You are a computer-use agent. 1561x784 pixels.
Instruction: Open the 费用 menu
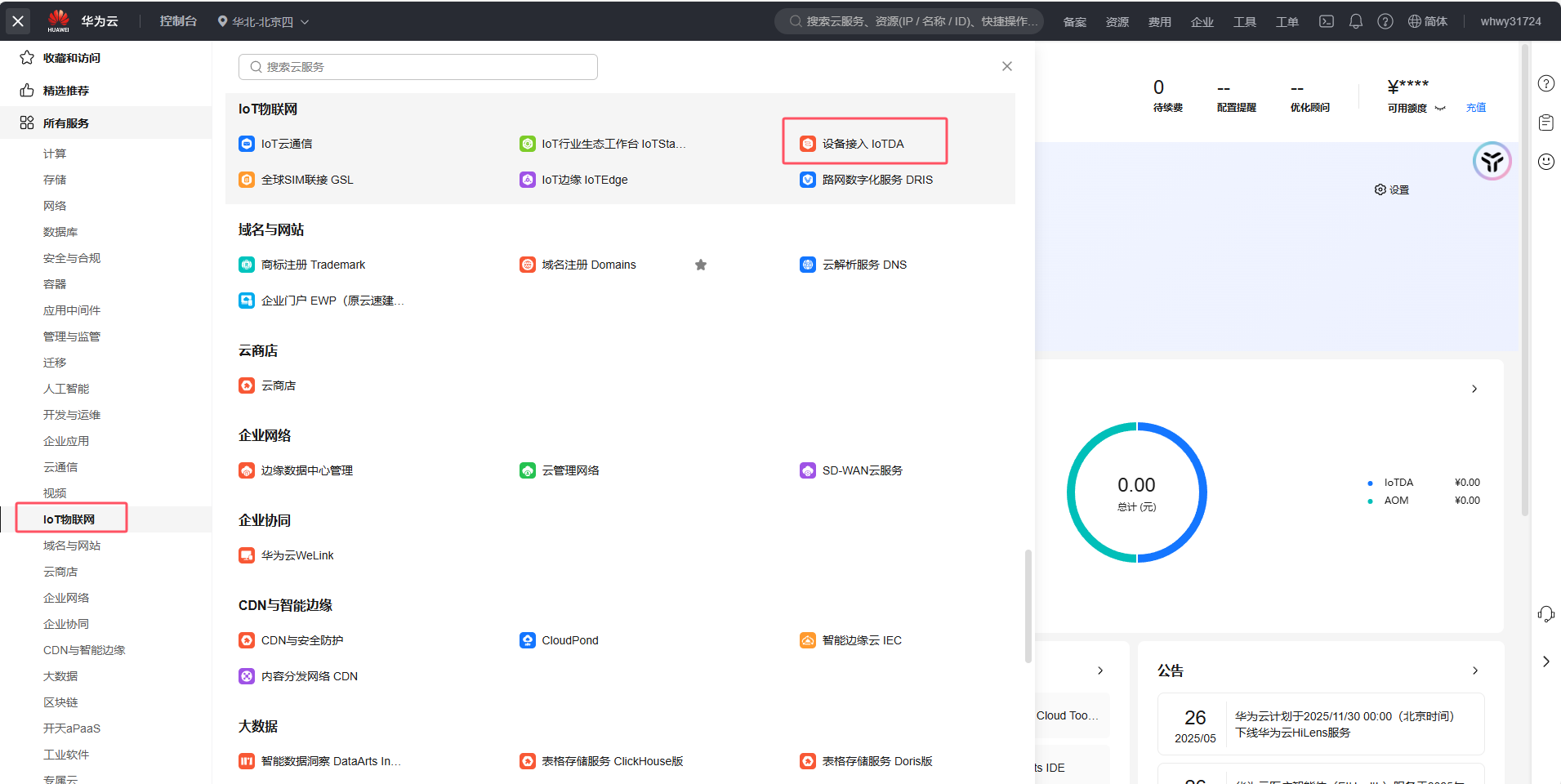[1160, 21]
